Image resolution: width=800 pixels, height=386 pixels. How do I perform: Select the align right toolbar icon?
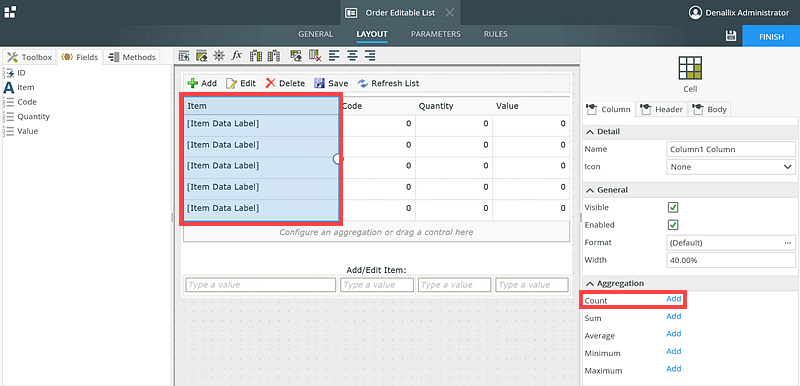pyautogui.click(x=370, y=56)
